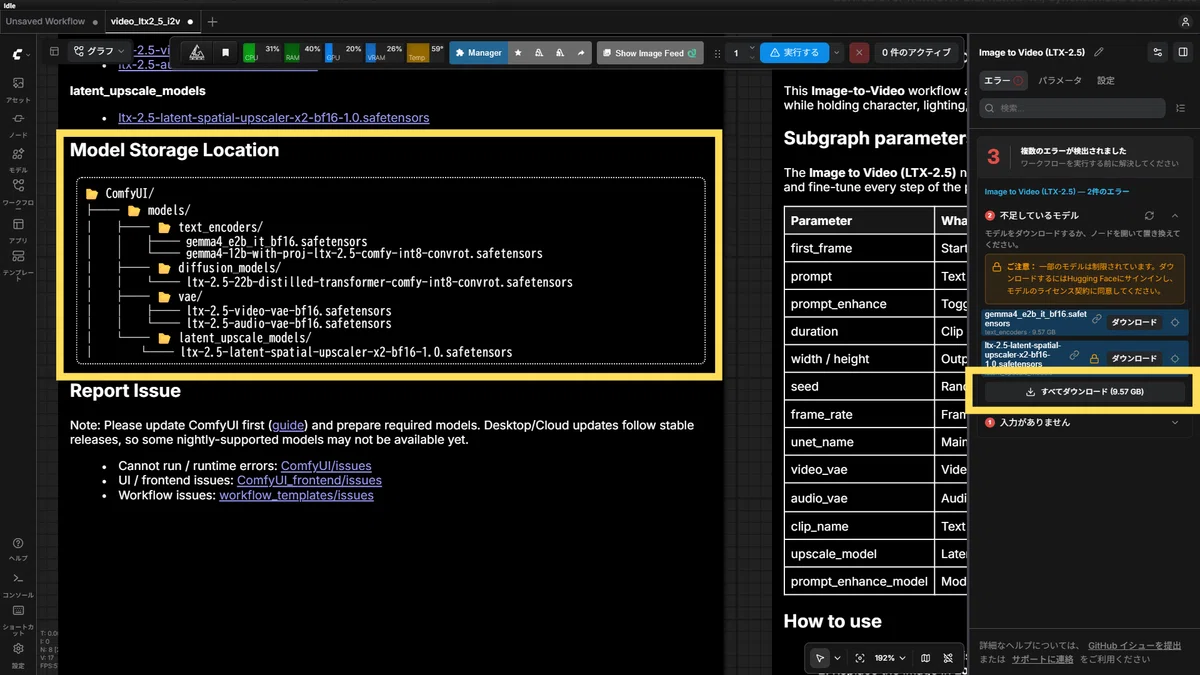Open ComfyUI/issues link

point(326,466)
